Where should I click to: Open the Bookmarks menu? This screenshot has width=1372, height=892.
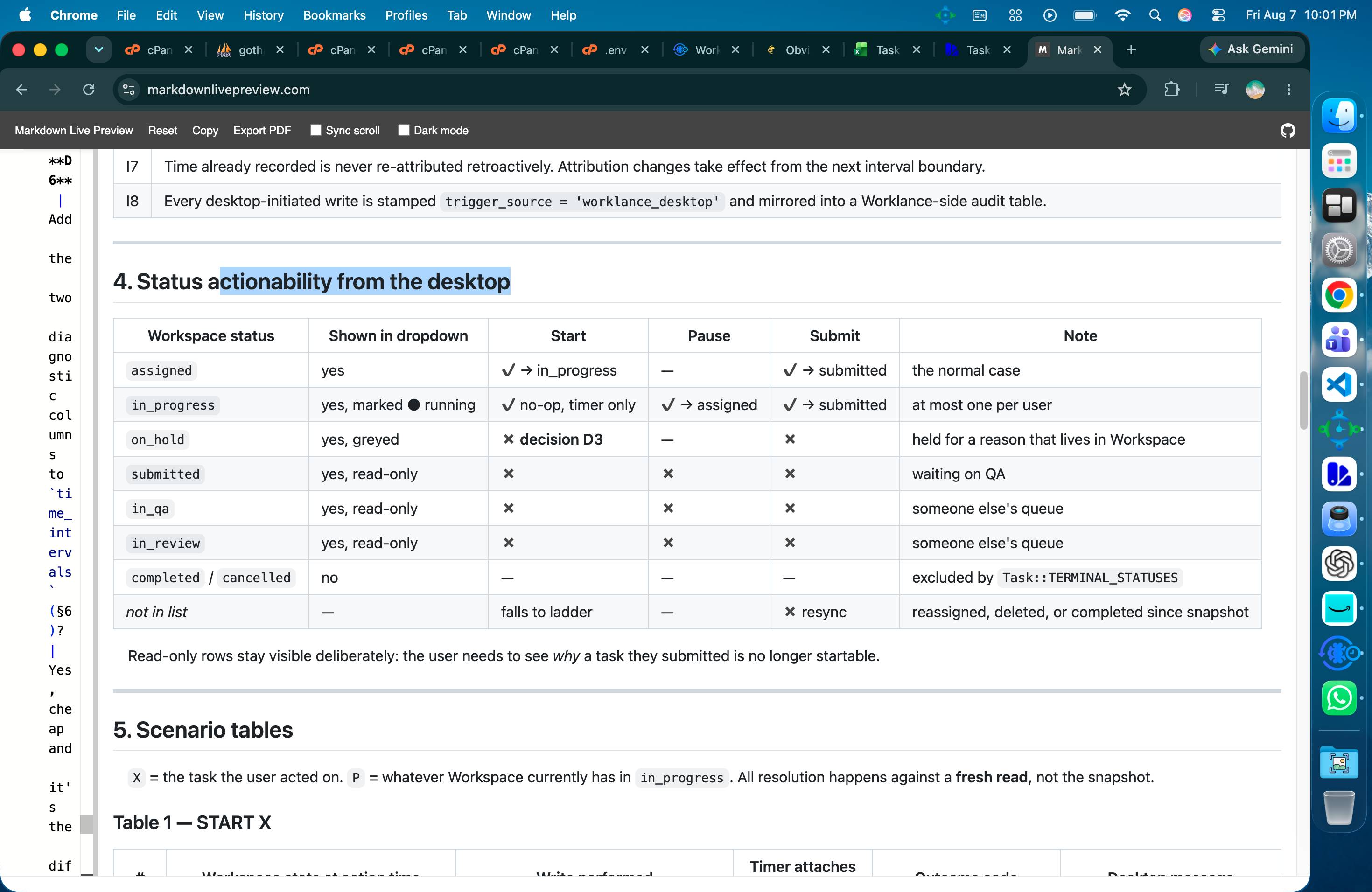coord(334,15)
